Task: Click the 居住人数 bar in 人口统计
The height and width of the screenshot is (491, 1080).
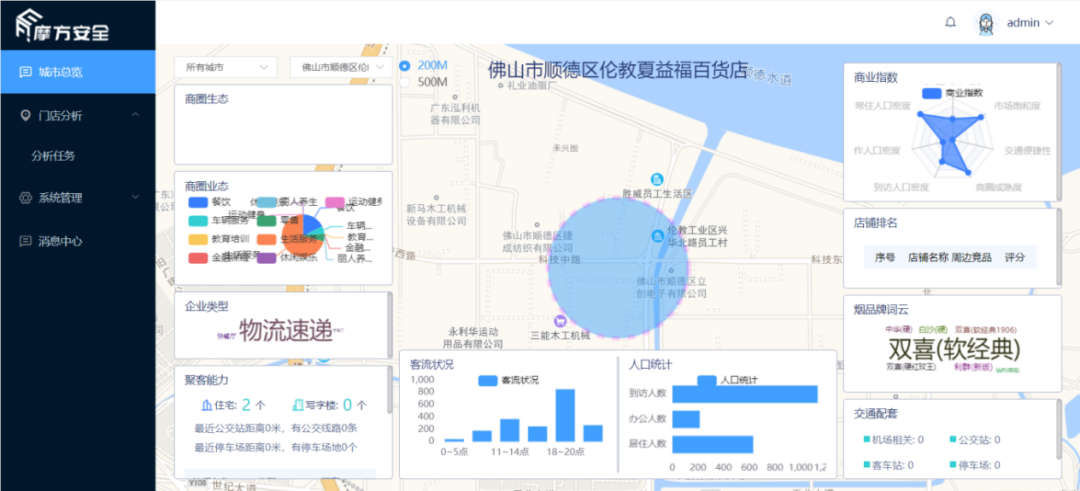Action: coord(712,444)
